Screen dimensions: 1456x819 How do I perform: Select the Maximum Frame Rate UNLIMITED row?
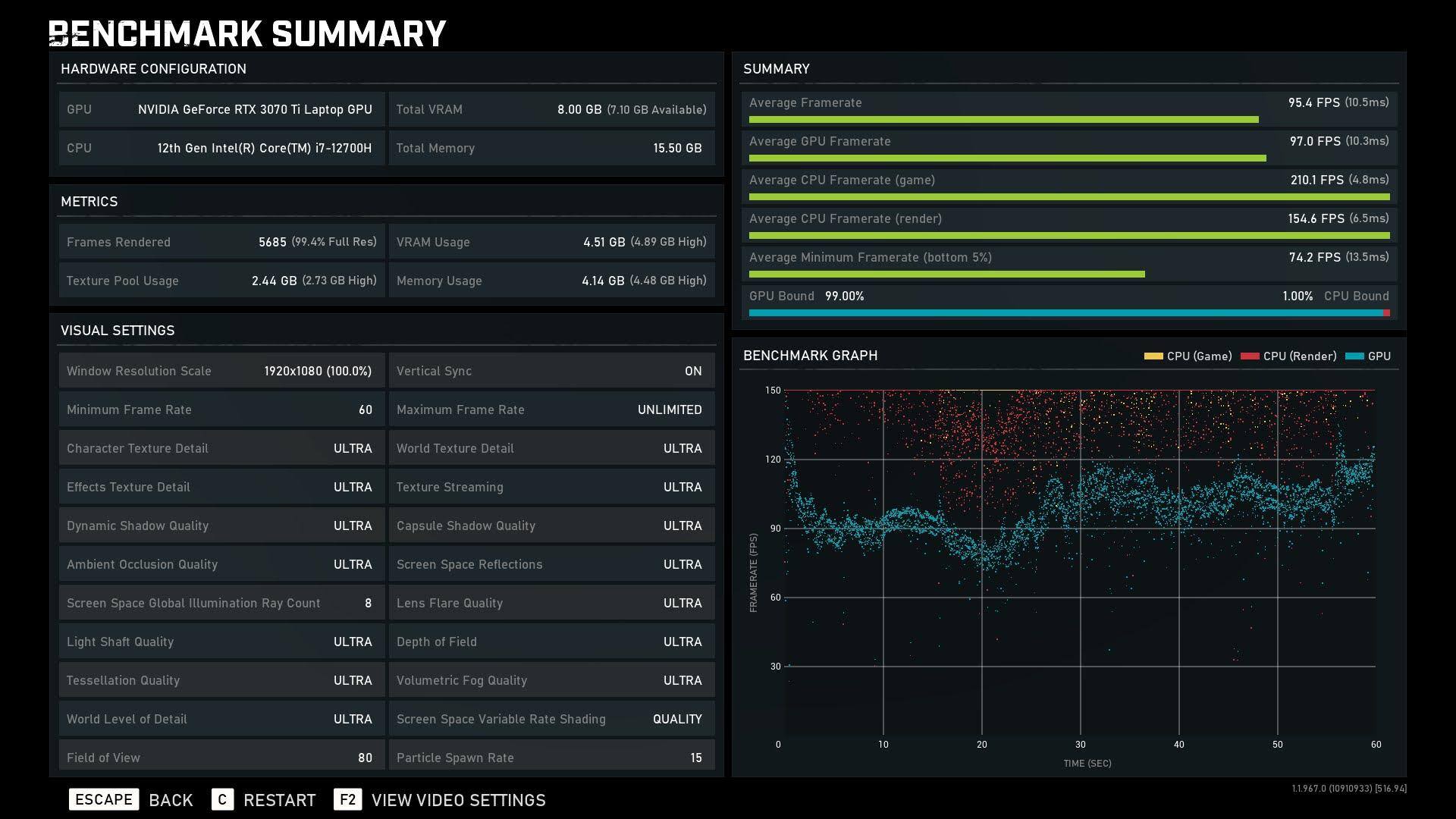pos(551,409)
